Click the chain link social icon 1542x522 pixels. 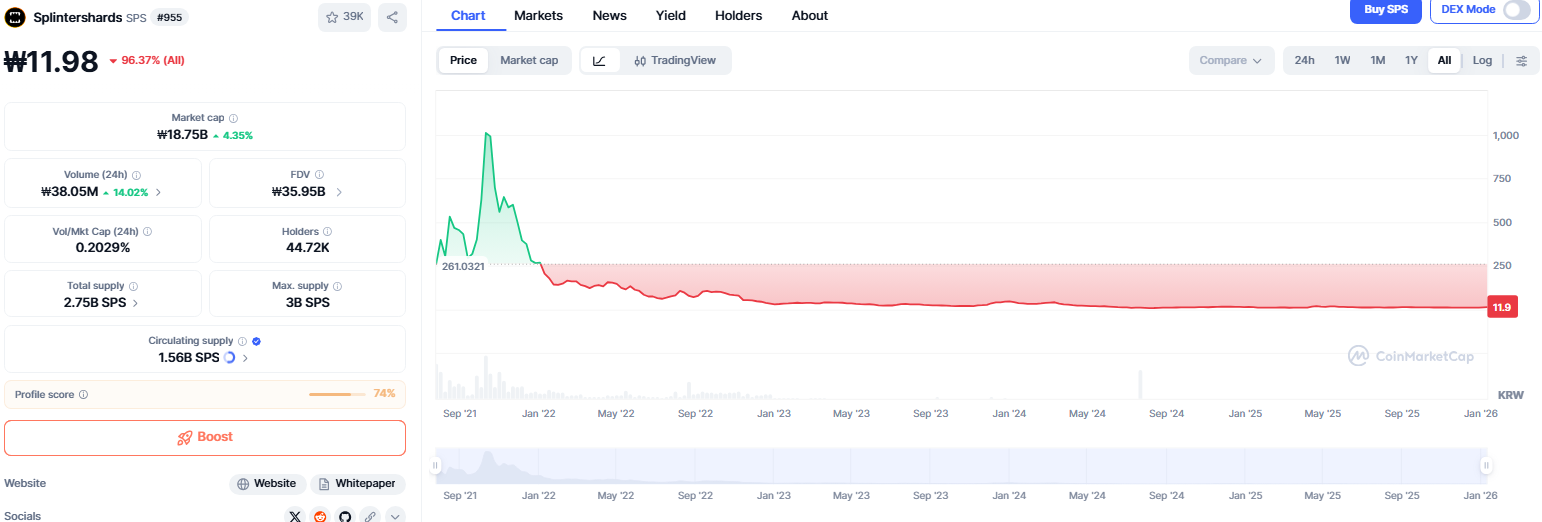pyautogui.click(x=370, y=517)
